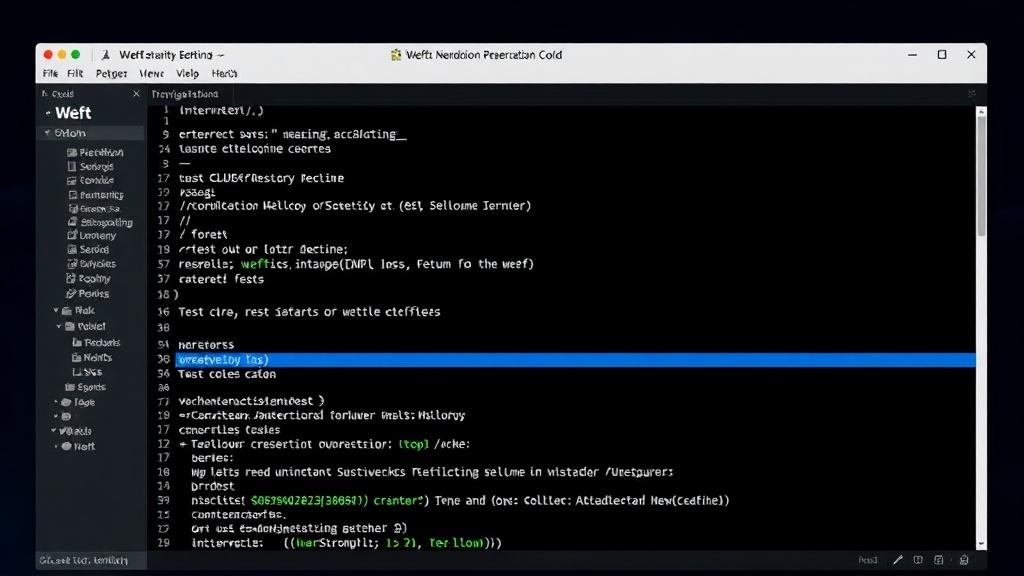Open the File menu

(50, 74)
